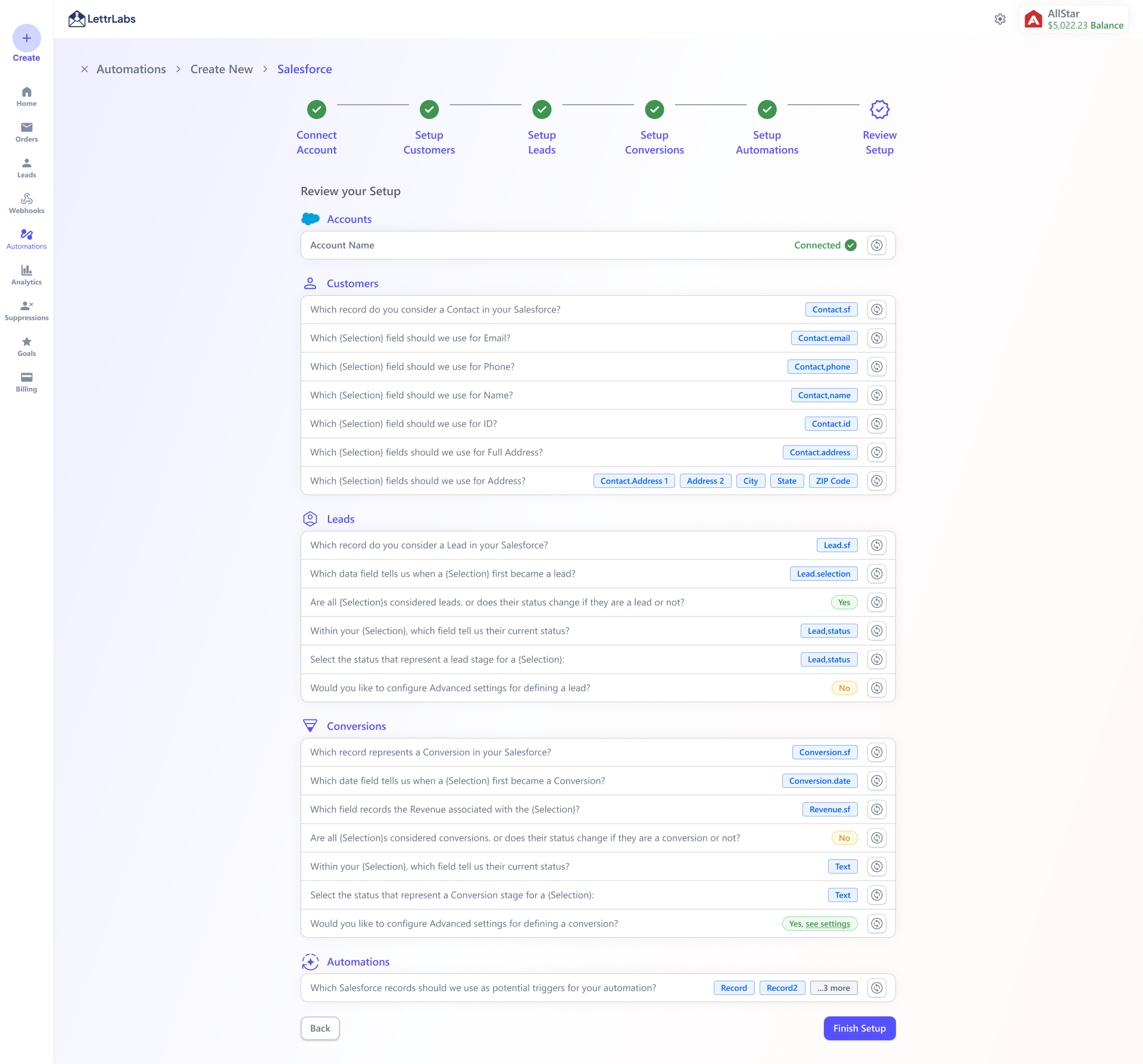Viewport: 1143px width, 1064px height.
Task: Edit lead current status field row
Action: [x=877, y=631]
